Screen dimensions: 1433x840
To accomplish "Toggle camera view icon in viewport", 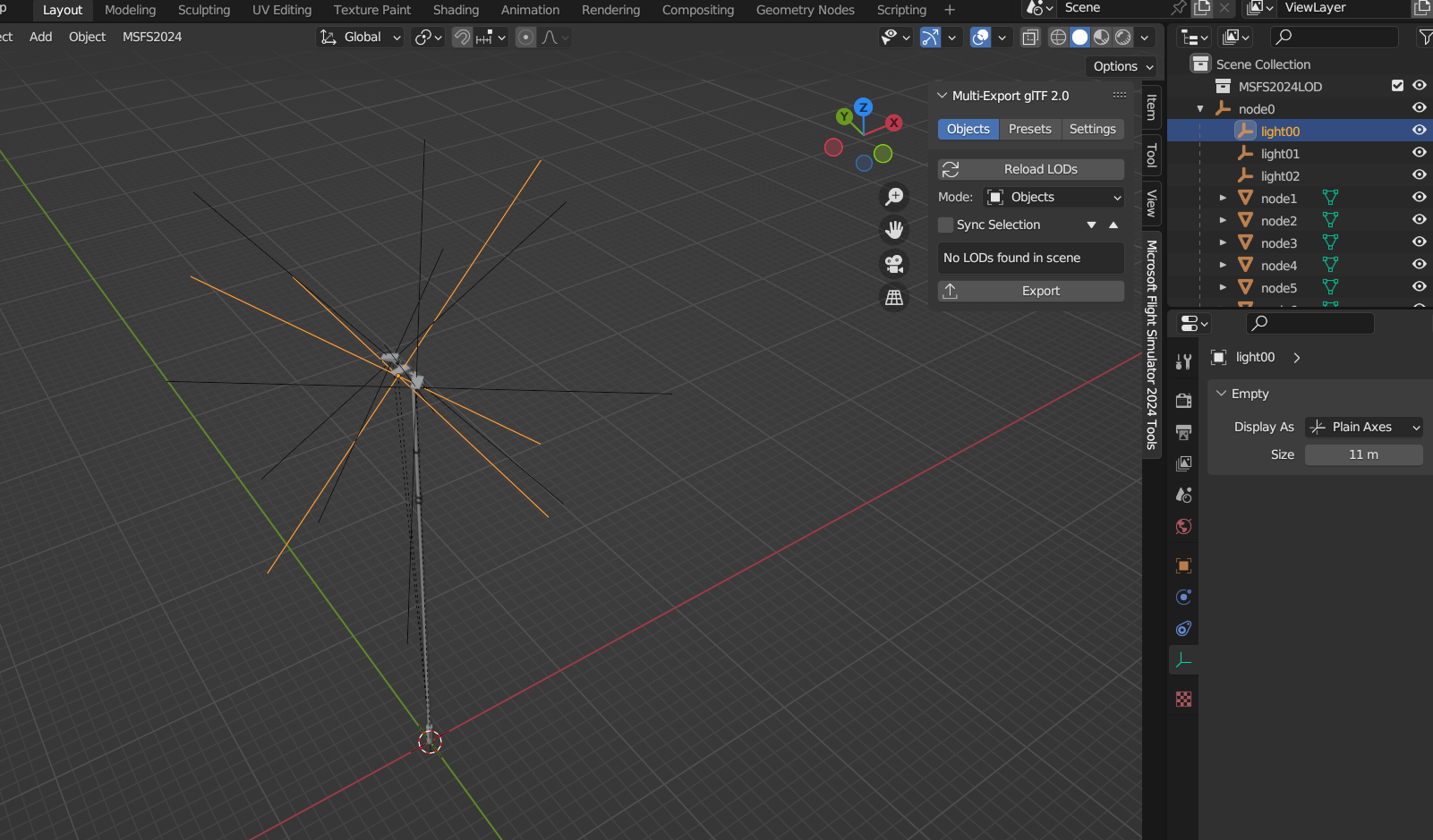I will coord(893,264).
